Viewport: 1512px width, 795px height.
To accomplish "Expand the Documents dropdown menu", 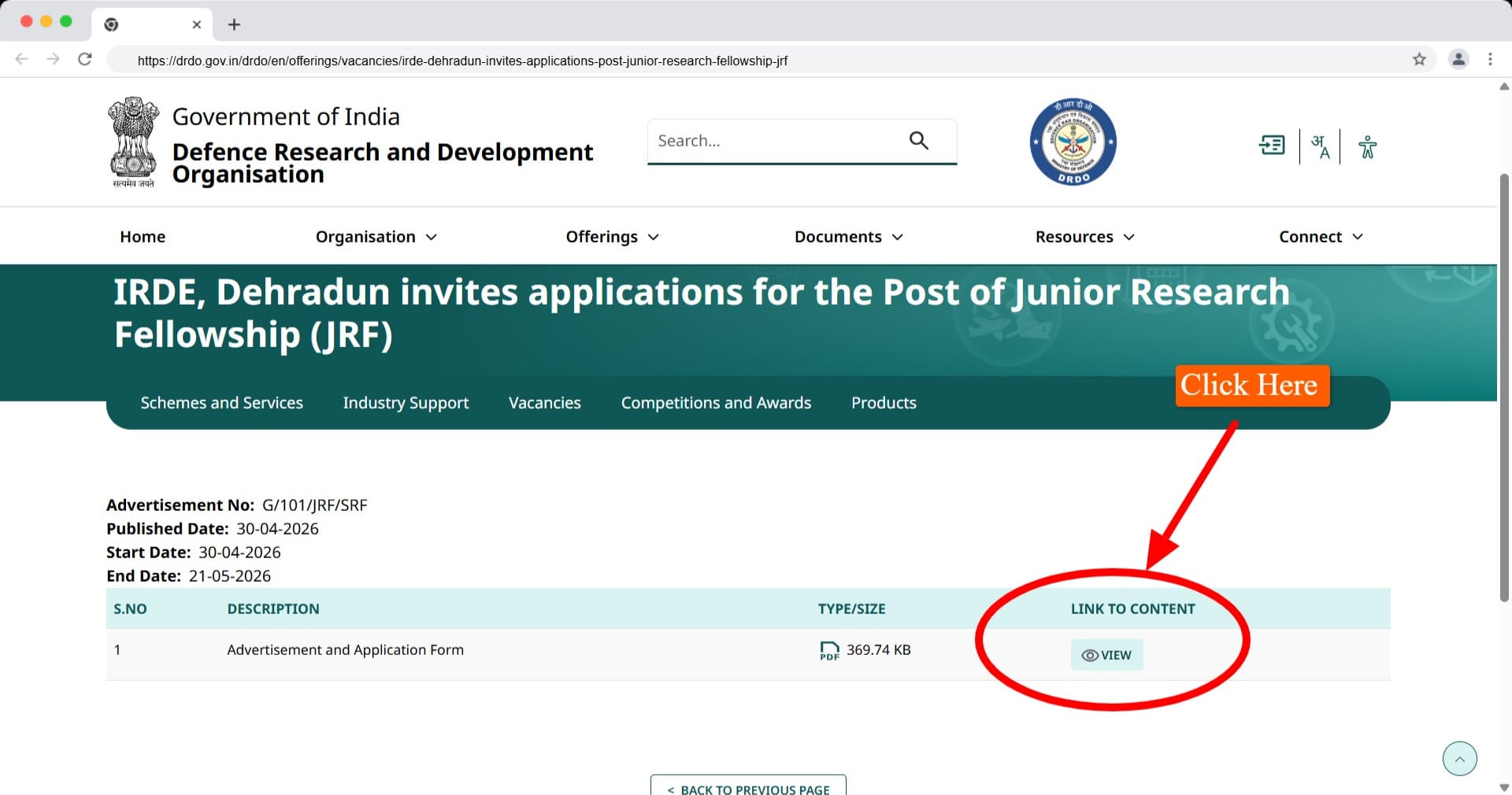I will pos(848,237).
